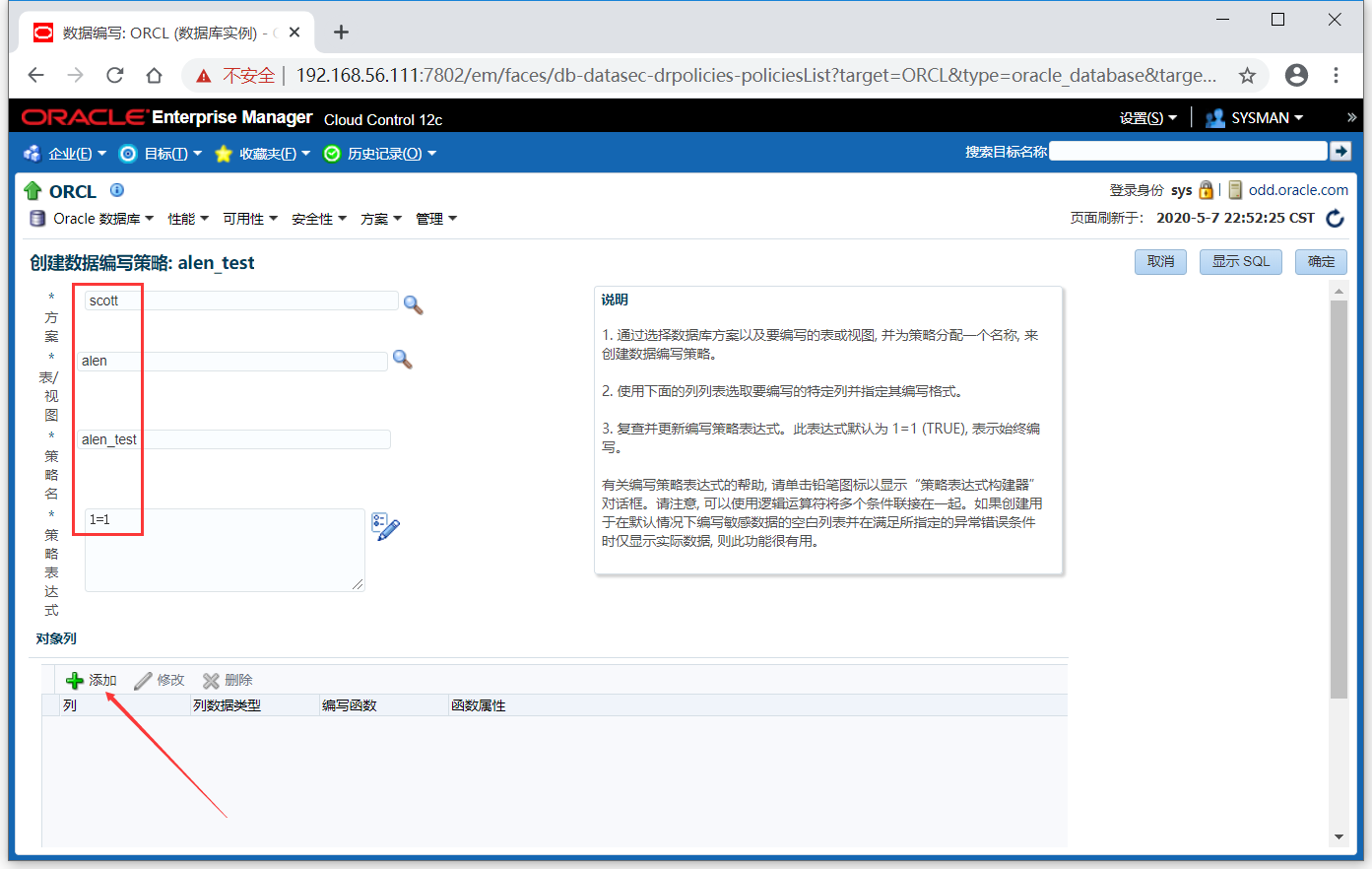Open Chrome three-dot menu

coord(1337,75)
